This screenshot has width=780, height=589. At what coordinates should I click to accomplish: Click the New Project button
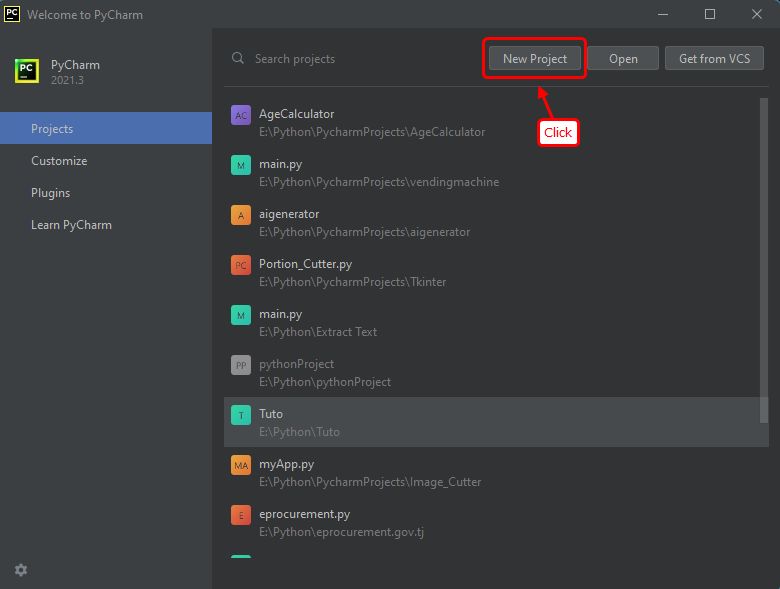(x=534, y=59)
